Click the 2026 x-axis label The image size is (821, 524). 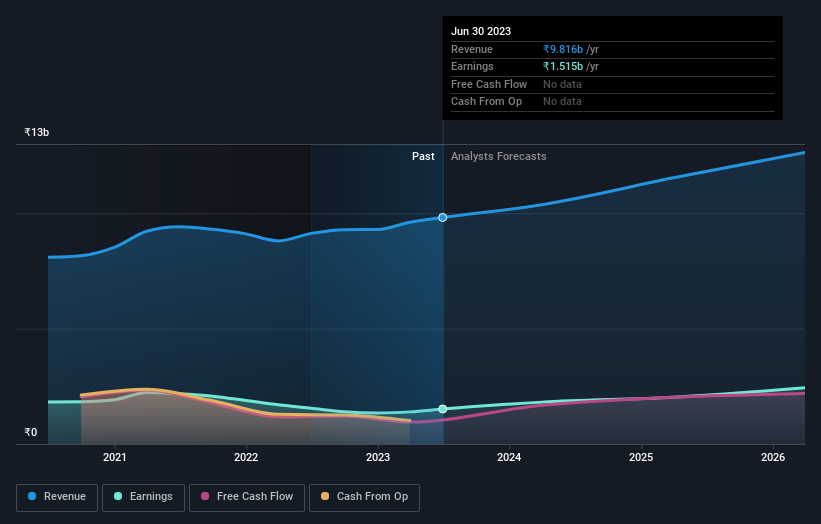click(773, 458)
